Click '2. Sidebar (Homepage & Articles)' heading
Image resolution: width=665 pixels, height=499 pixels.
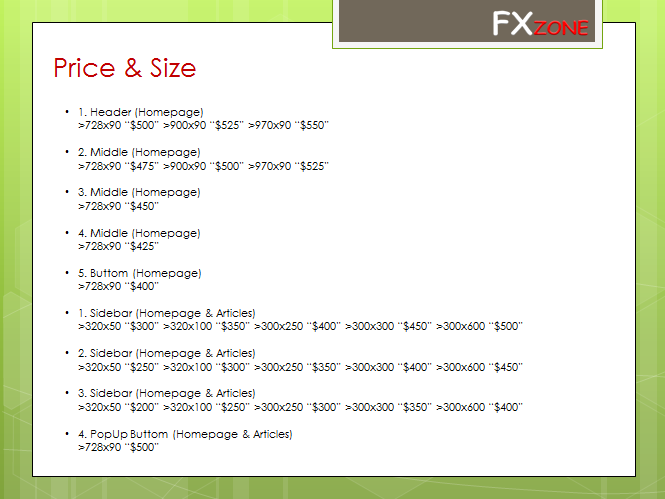pos(167,353)
